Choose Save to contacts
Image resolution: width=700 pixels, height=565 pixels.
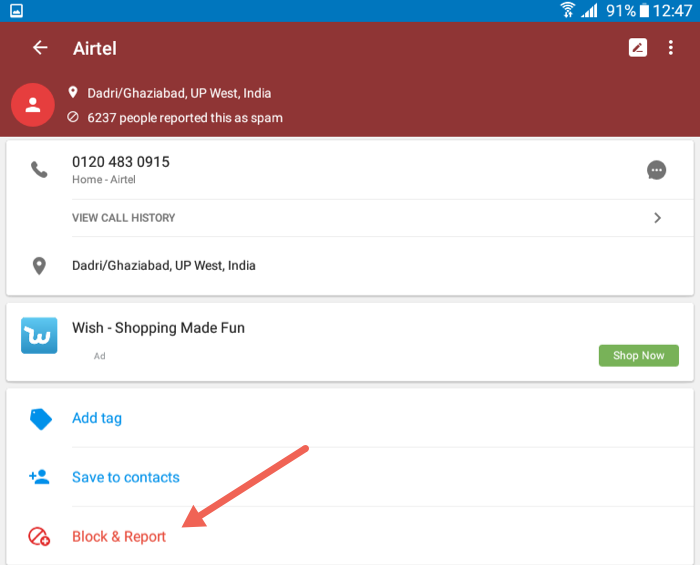pyautogui.click(x=126, y=477)
